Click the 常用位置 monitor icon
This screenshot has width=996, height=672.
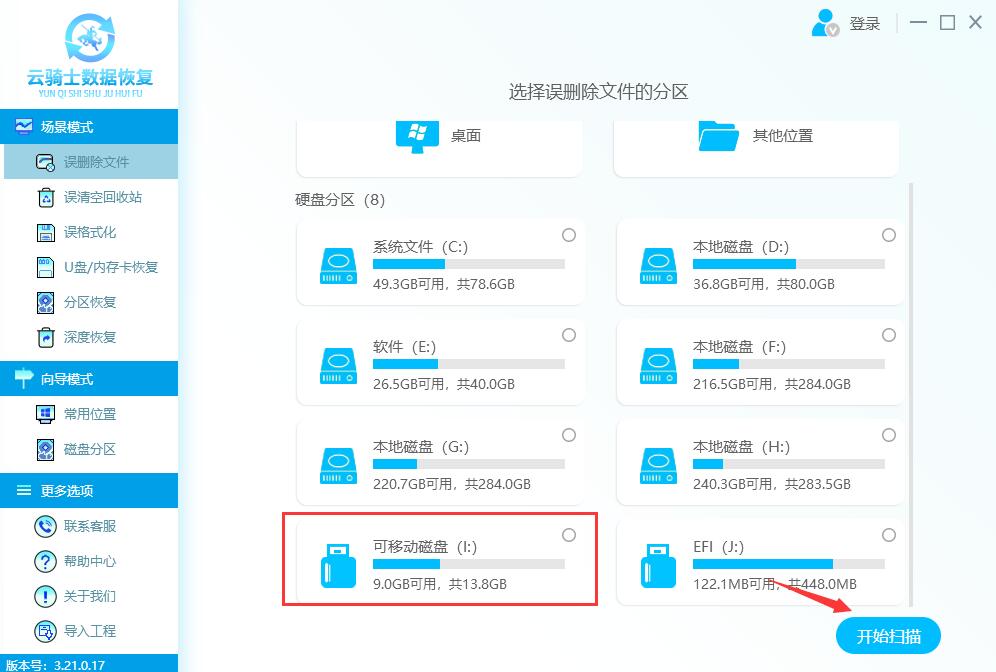[x=46, y=414]
